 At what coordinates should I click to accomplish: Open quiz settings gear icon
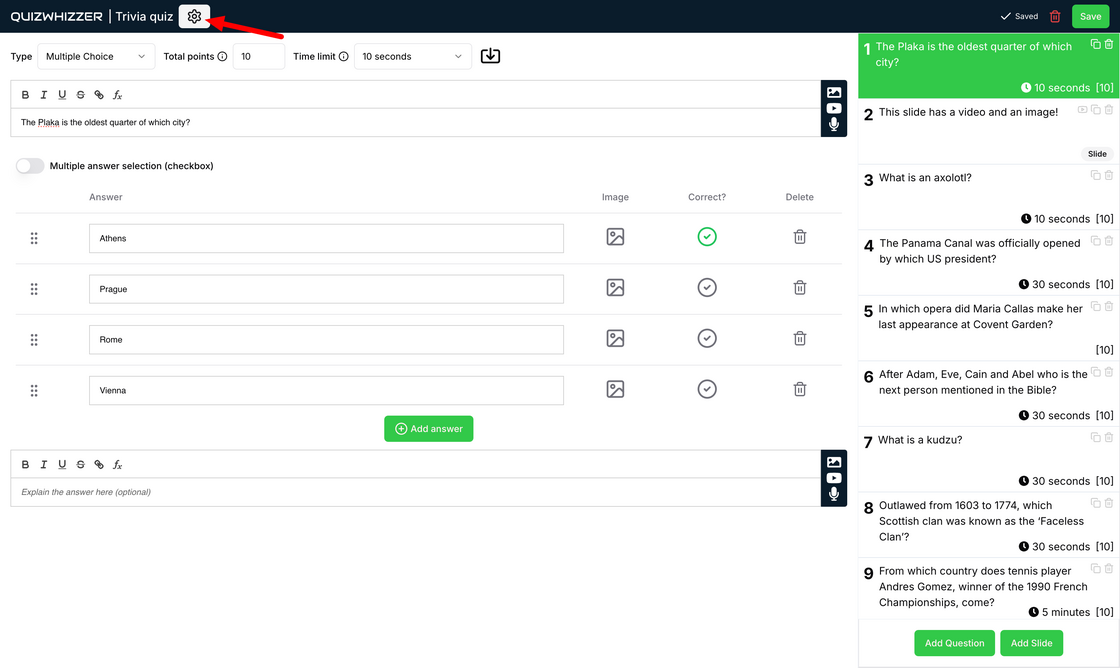tap(194, 16)
